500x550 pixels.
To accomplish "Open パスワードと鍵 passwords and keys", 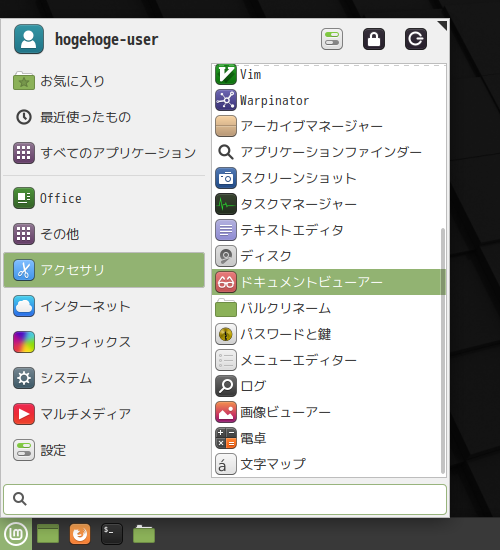I will [328, 334].
